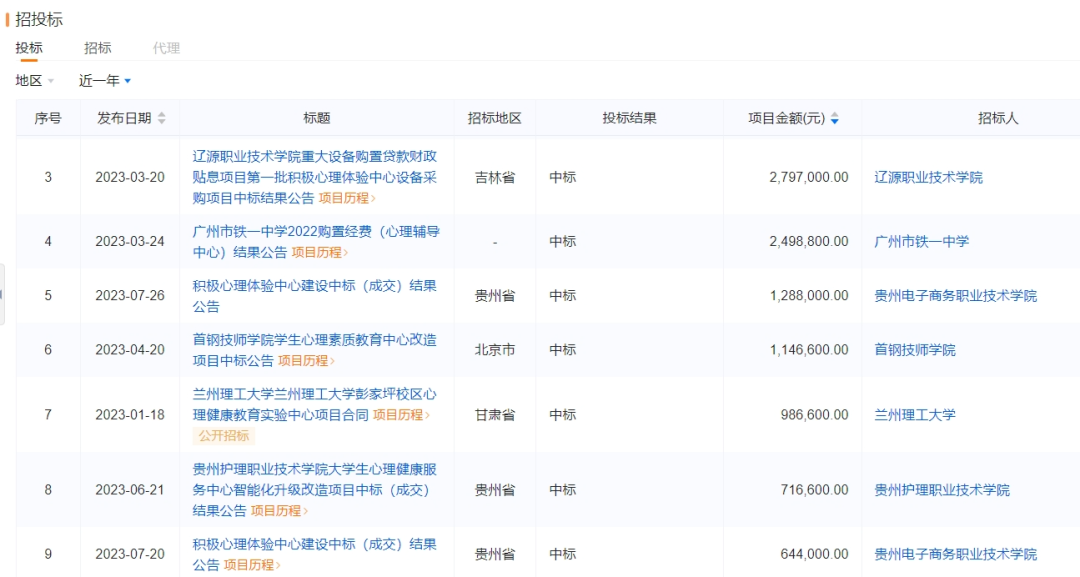The width and height of the screenshot is (1080, 577).
Task: Open 兰州理工大学 in the 招标人 column
Action: [x=915, y=415]
